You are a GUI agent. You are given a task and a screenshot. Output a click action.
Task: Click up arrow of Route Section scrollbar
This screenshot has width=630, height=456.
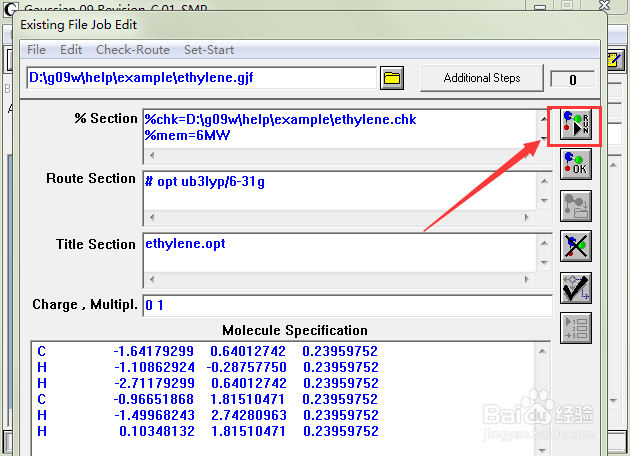544,181
